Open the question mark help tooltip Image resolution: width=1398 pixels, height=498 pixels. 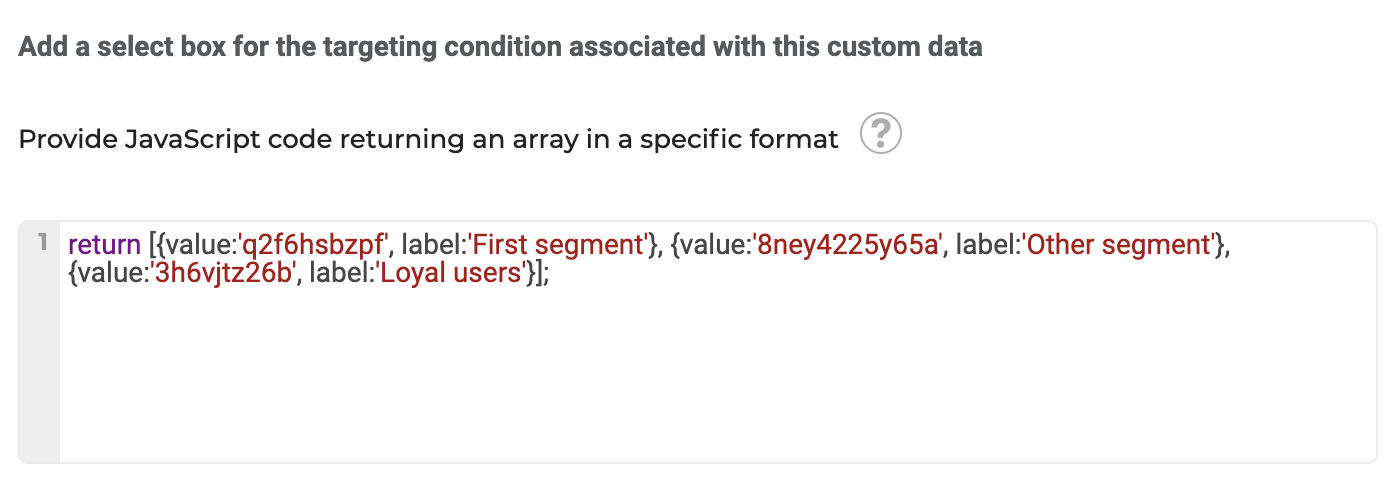coord(881,133)
